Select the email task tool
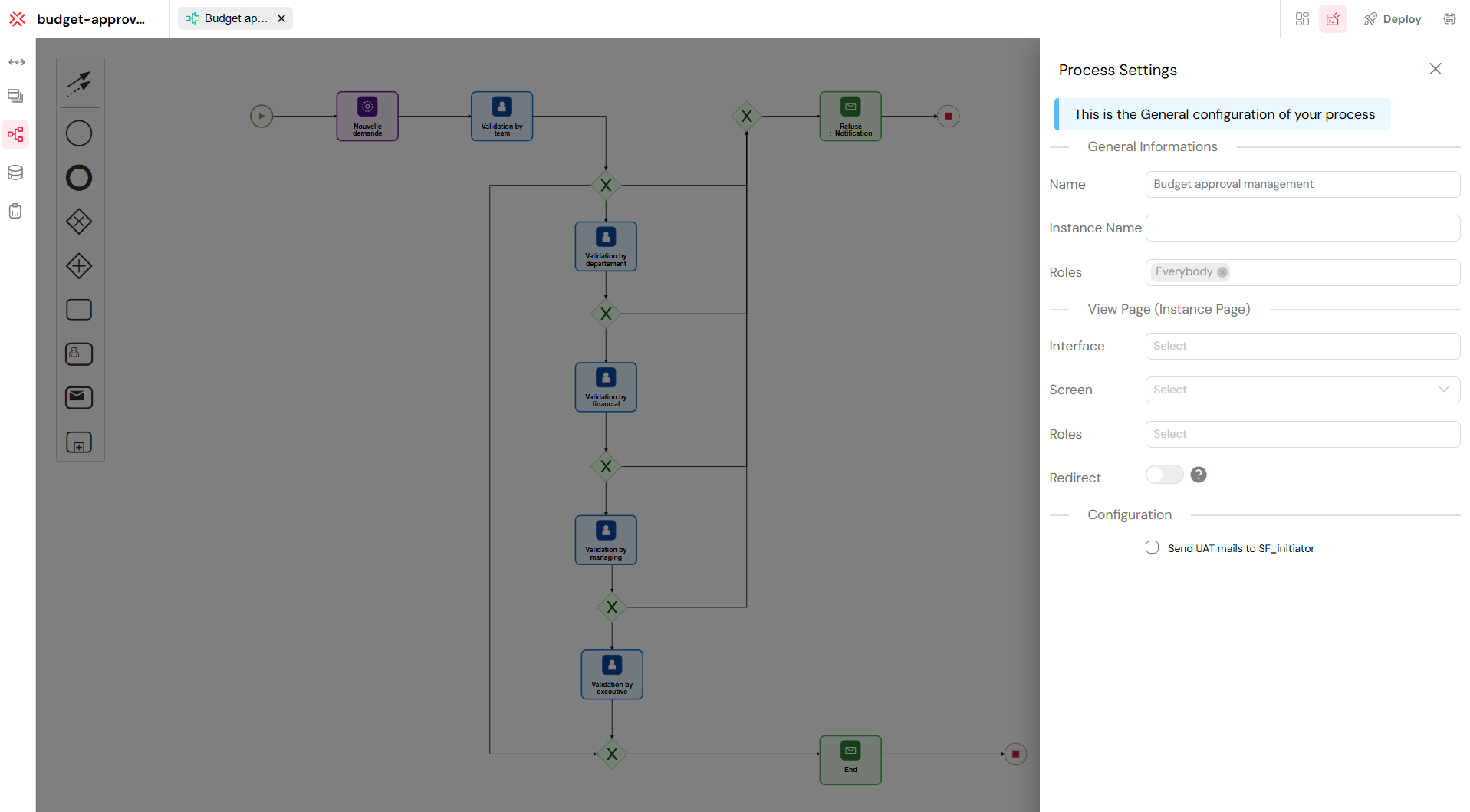The image size is (1470, 812). [79, 397]
